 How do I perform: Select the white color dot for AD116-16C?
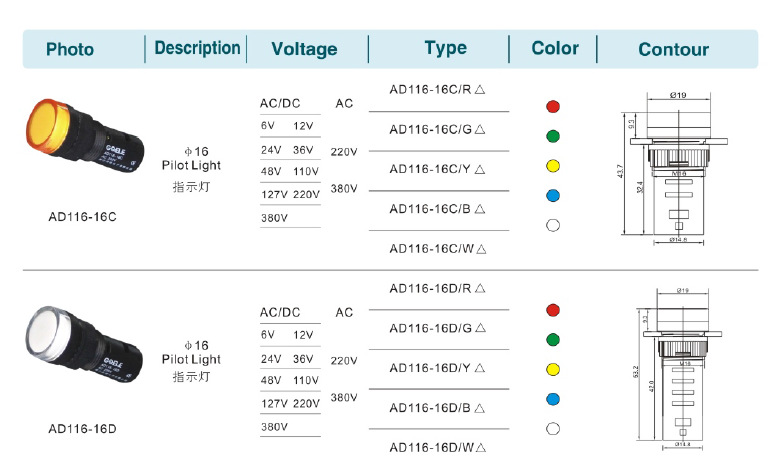(553, 225)
